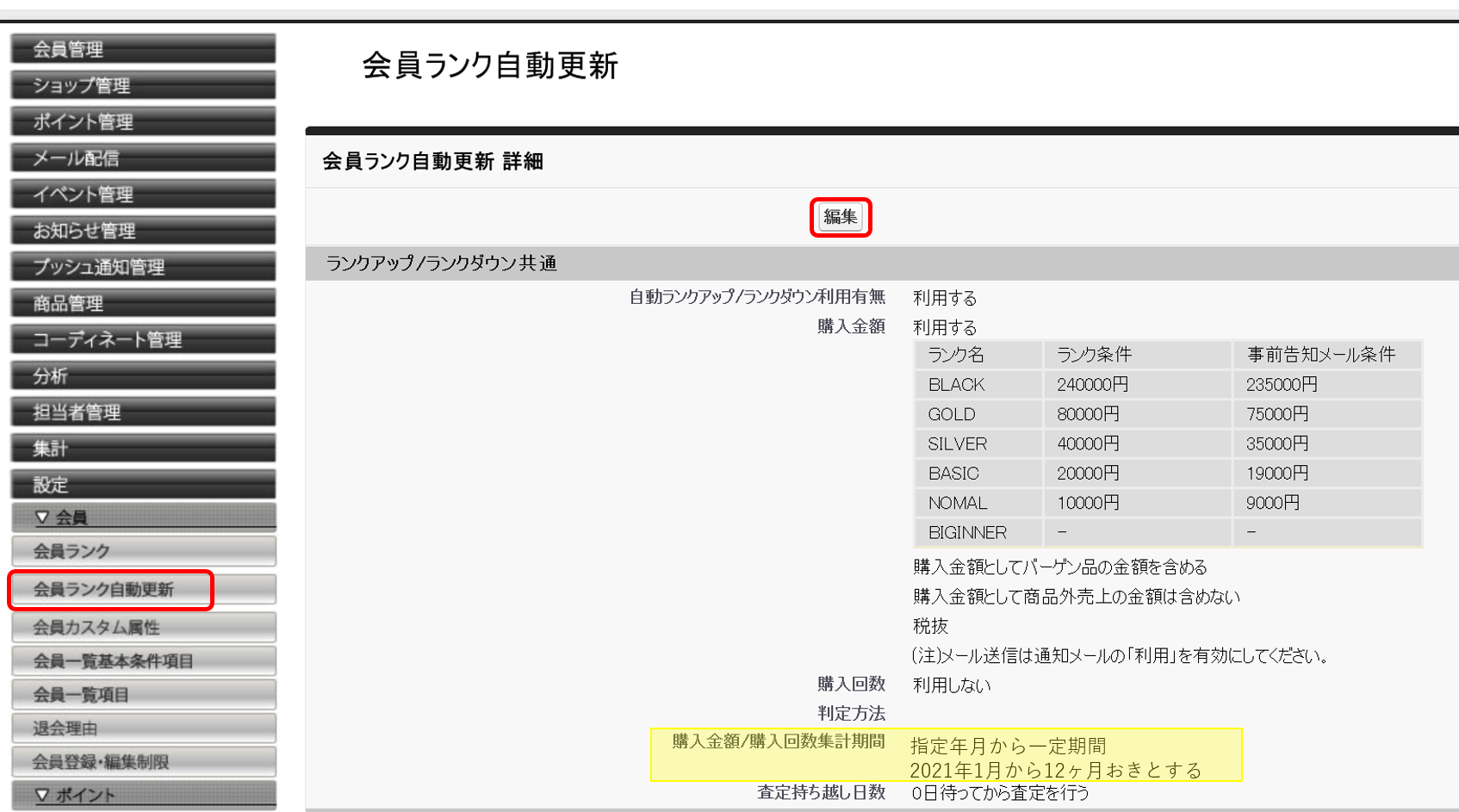
Task: Open 会員登録・編集制限 page
Action: pyautogui.click(x=143, y=762)
